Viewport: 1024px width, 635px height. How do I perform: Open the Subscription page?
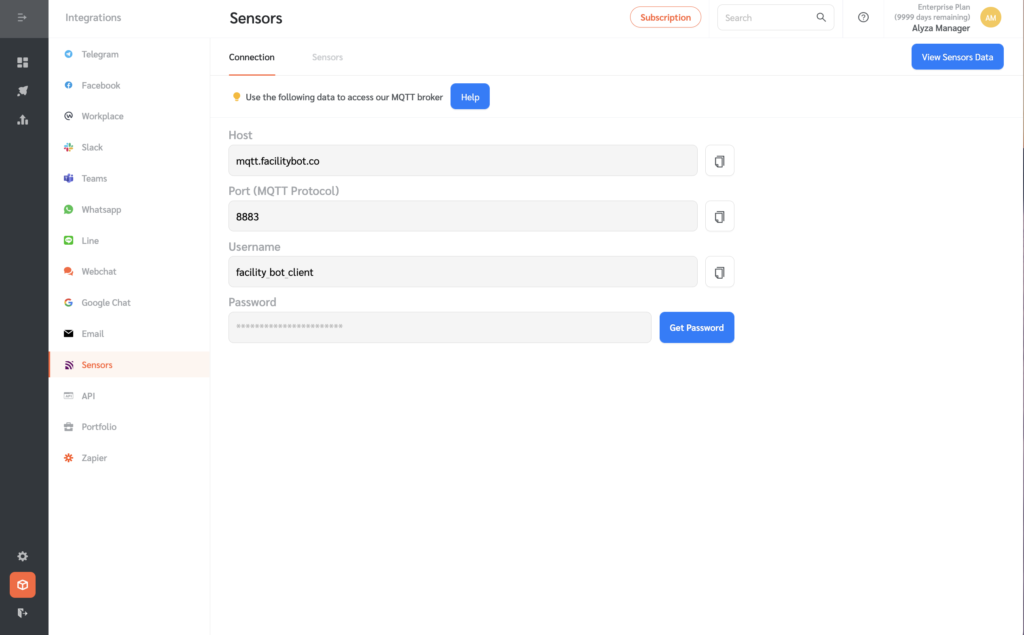pos(665,17)
